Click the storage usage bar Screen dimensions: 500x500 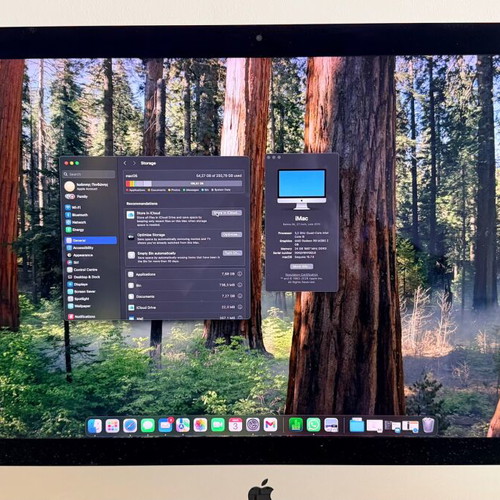[x=184, y=183]
